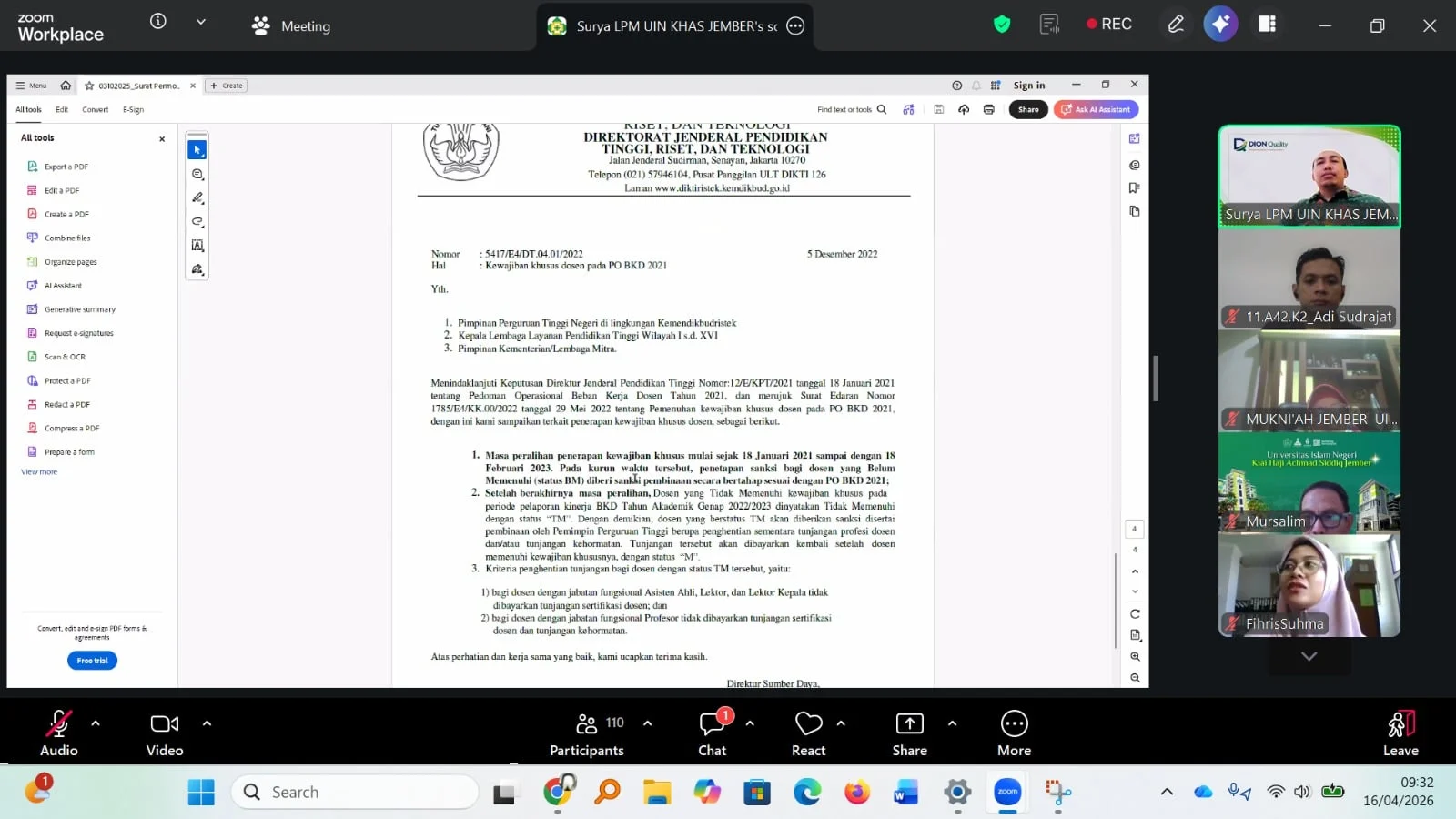This screenshot has height=819, width=1456.
Task: Turn on the camera Video button
Action: (165, 733)
